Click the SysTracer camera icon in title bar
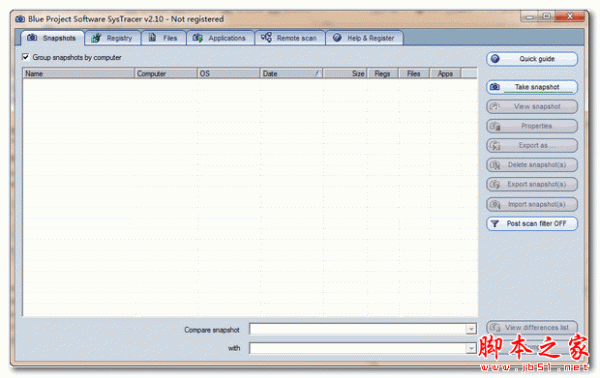 pyautogui.click(x=20, y=19)
